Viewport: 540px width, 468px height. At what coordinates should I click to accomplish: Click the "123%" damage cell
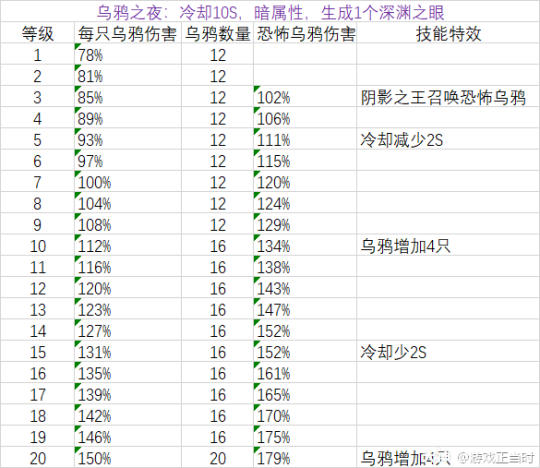[127, 309]
